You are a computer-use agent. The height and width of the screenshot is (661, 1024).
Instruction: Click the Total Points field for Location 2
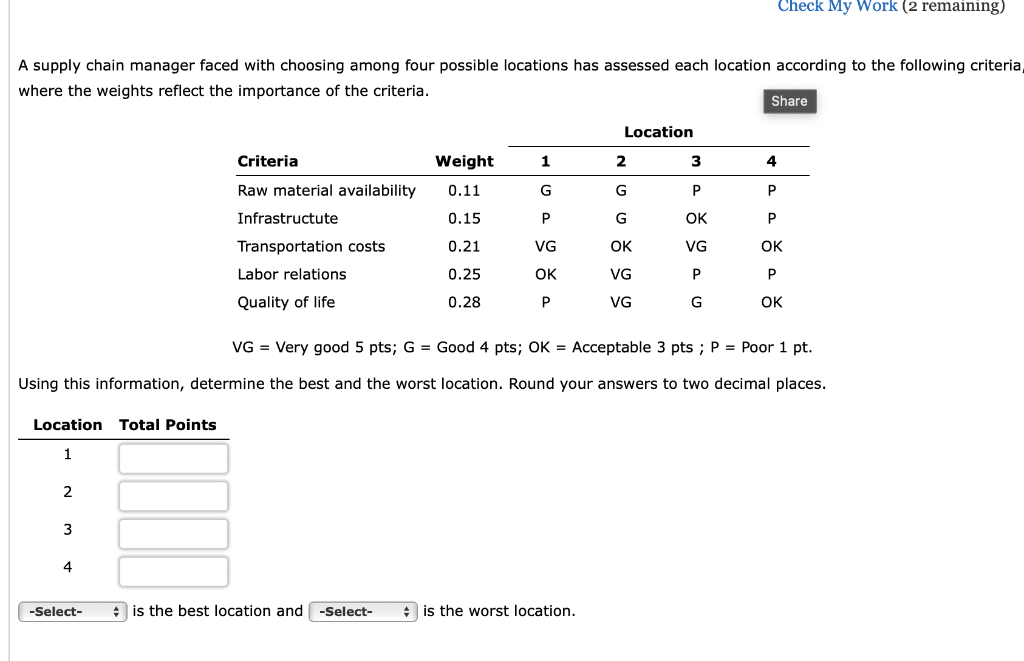(173, 495)
